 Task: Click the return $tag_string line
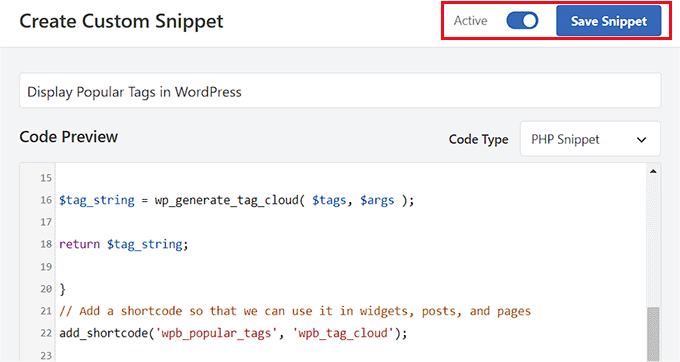tap(124, 245)
